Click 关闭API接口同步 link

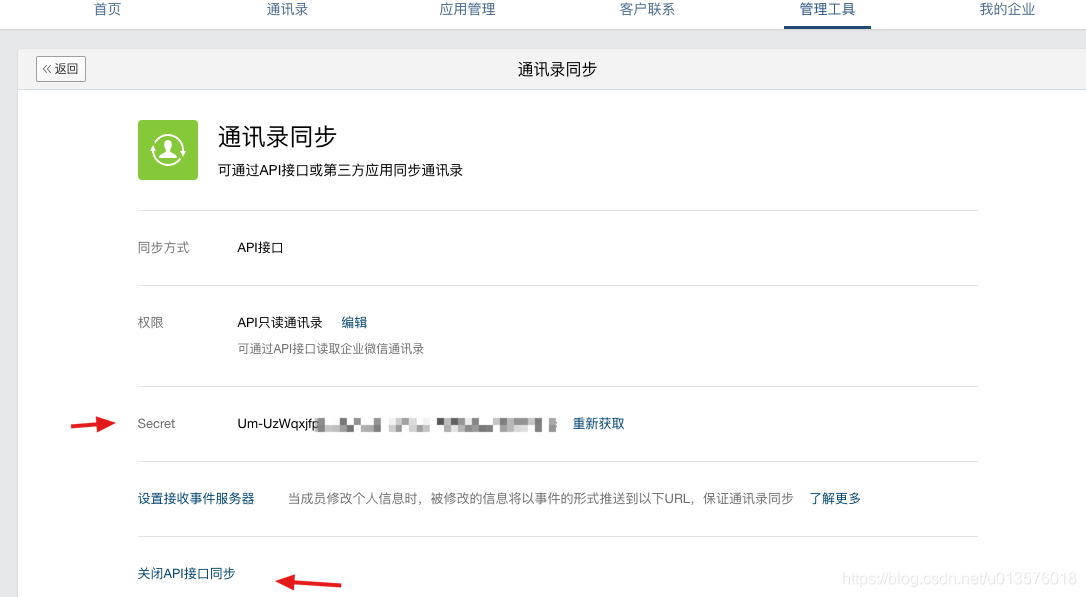coord(186,573)
